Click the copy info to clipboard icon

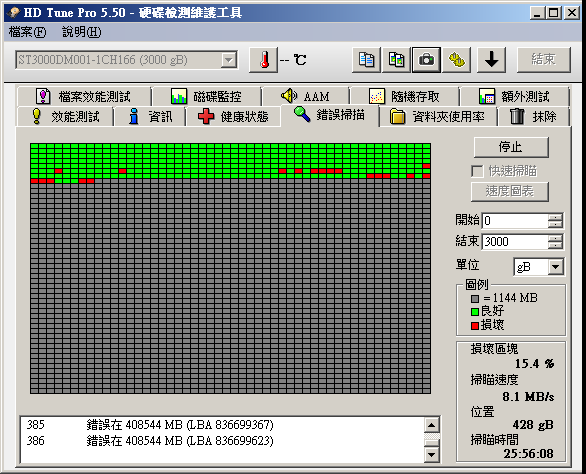366,60
